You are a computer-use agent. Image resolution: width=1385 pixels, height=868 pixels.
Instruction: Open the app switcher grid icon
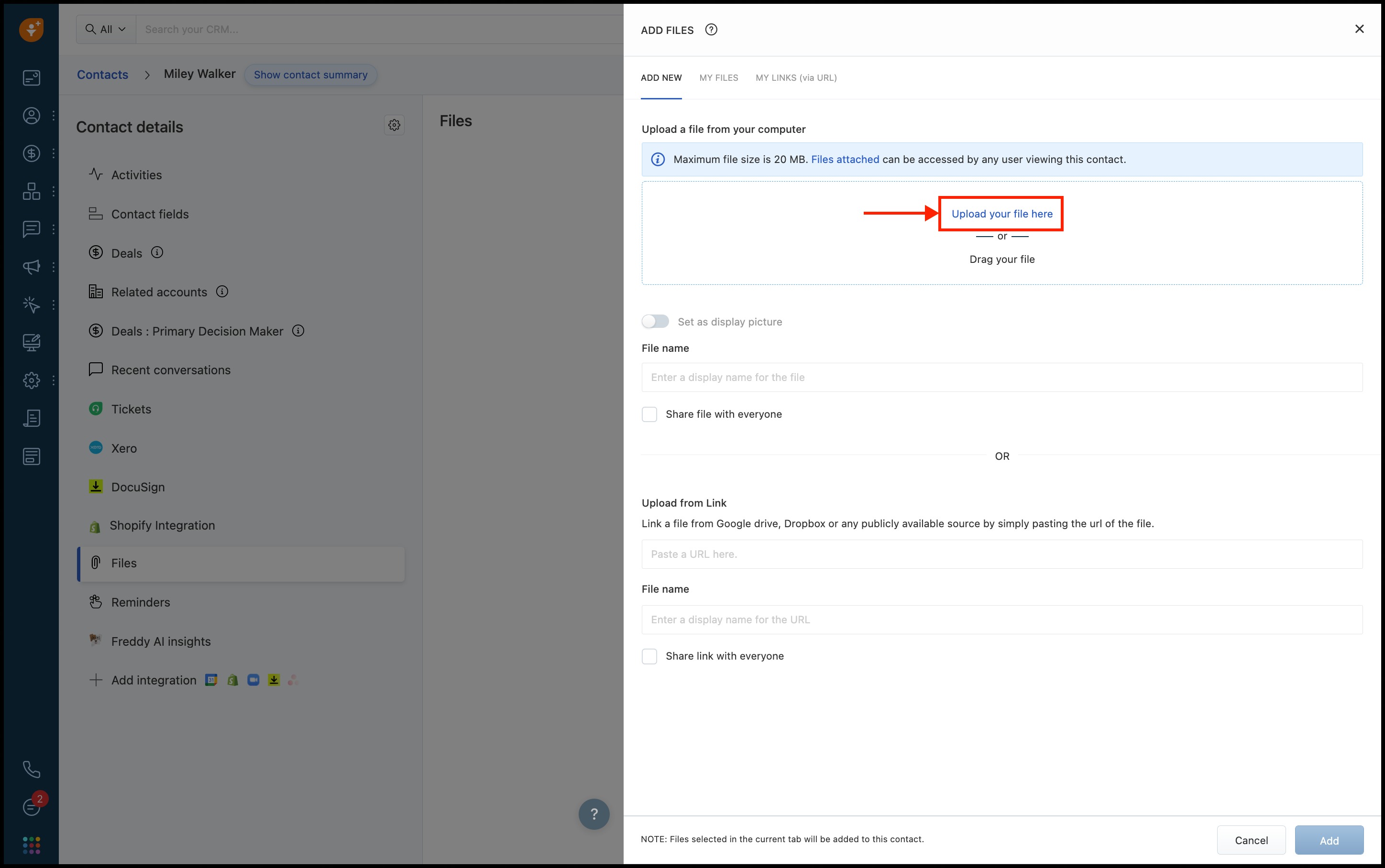pos(31,845)
